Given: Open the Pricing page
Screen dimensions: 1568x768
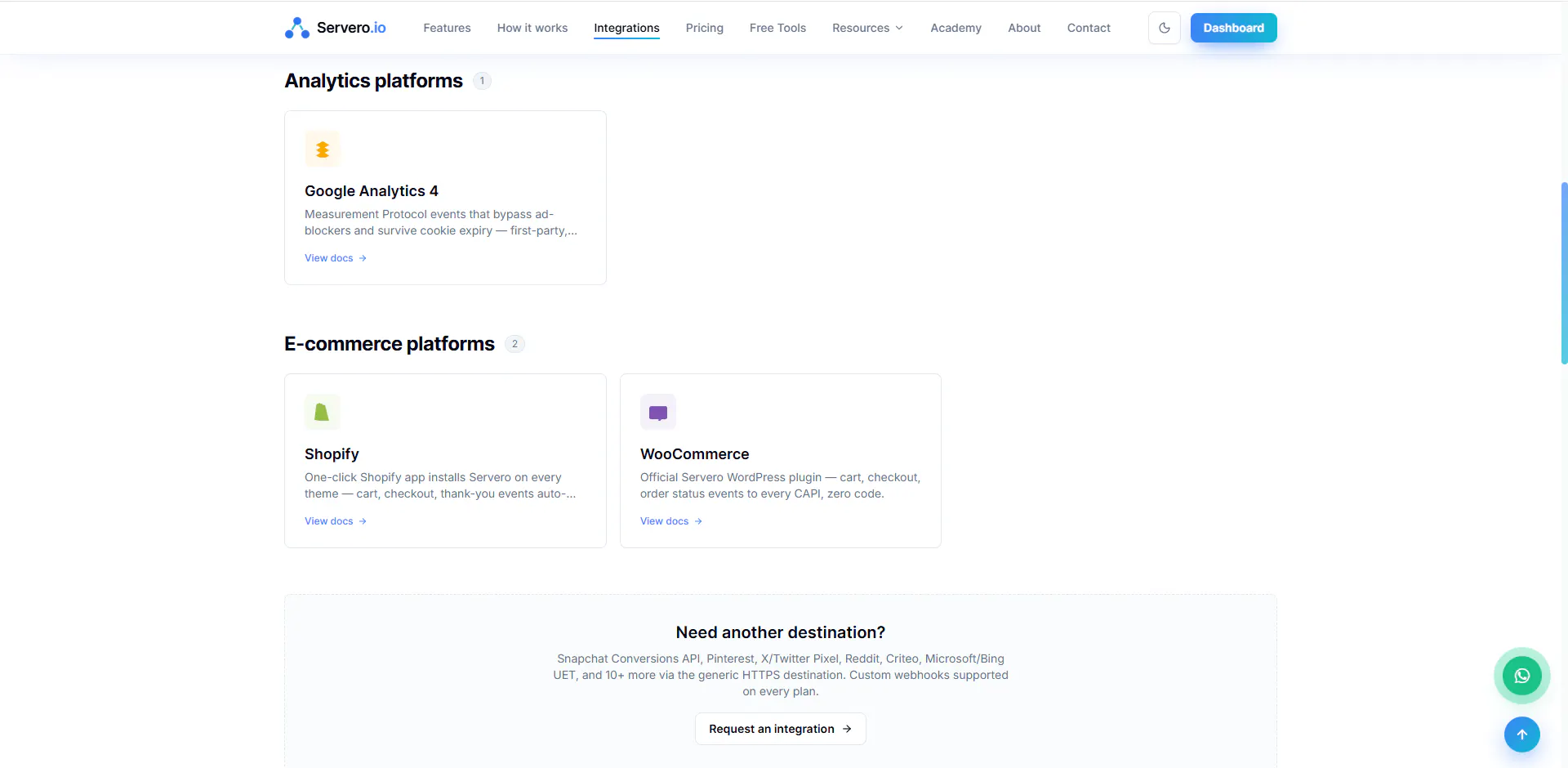Looking at the screenshot, I should (705, 28).
